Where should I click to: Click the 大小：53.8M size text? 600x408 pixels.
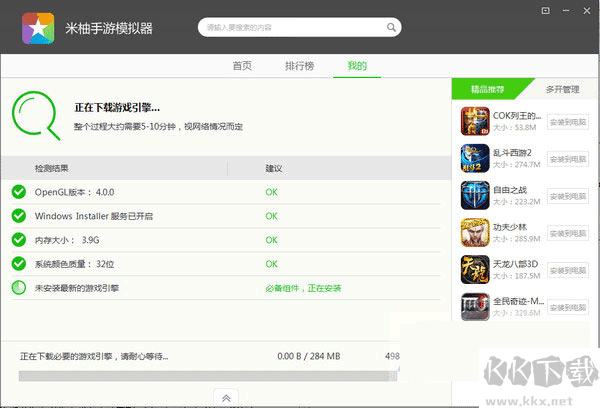514,127
